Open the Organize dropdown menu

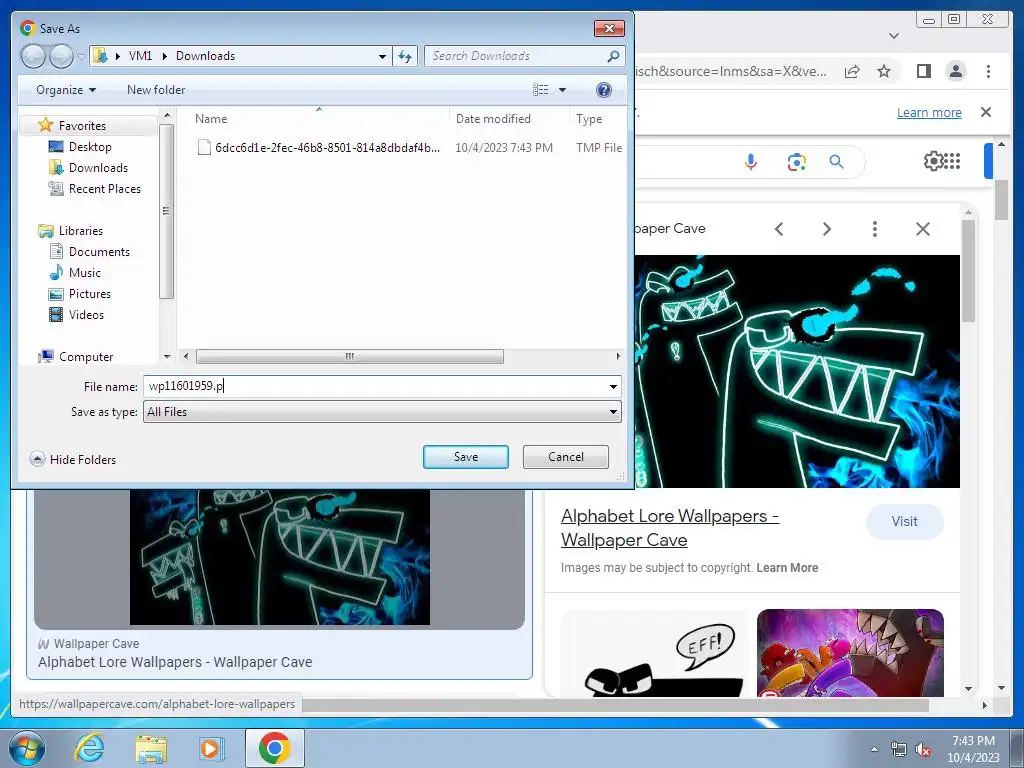click(66, 90)
